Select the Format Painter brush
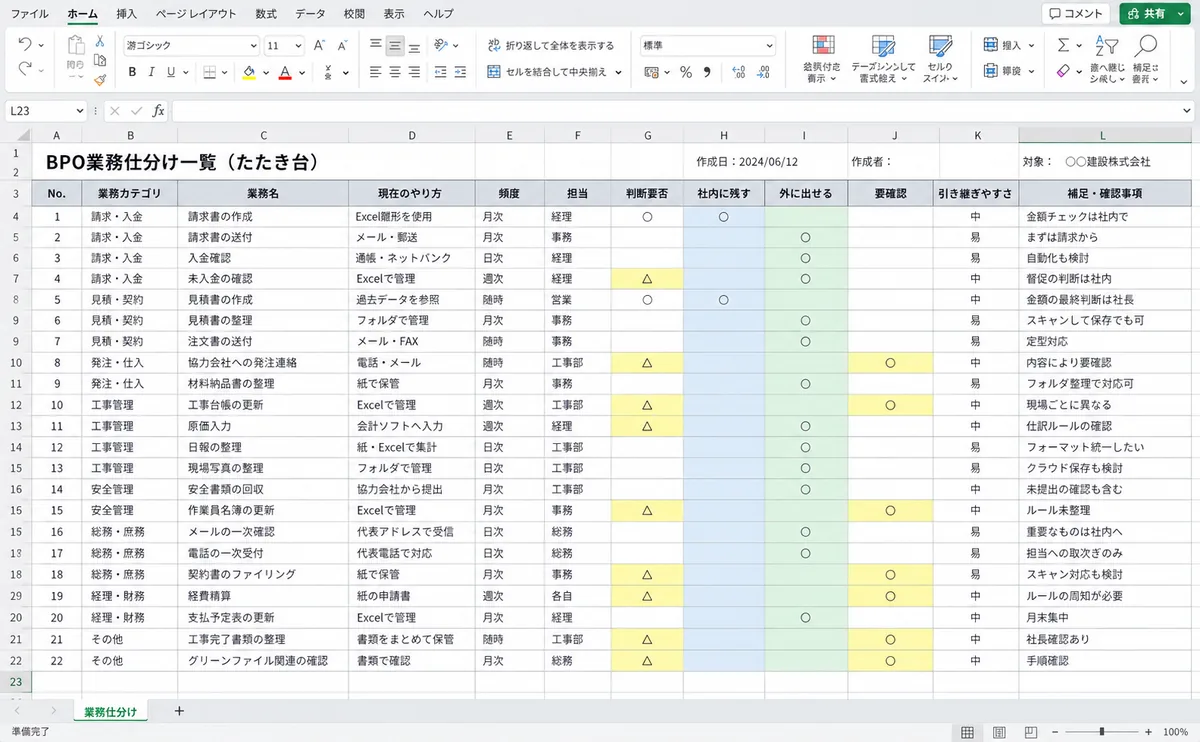The width and height of the screenshot is (1200, 742). (100, 80)
